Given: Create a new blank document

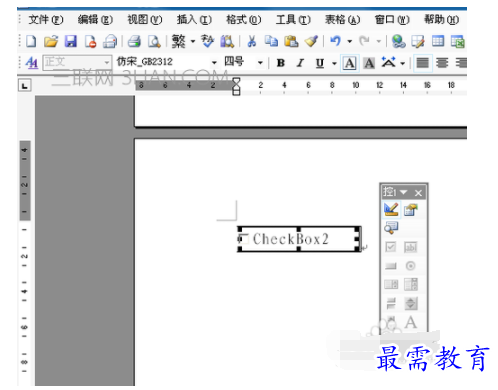Looking at the screenshot, I should [31, 41].
